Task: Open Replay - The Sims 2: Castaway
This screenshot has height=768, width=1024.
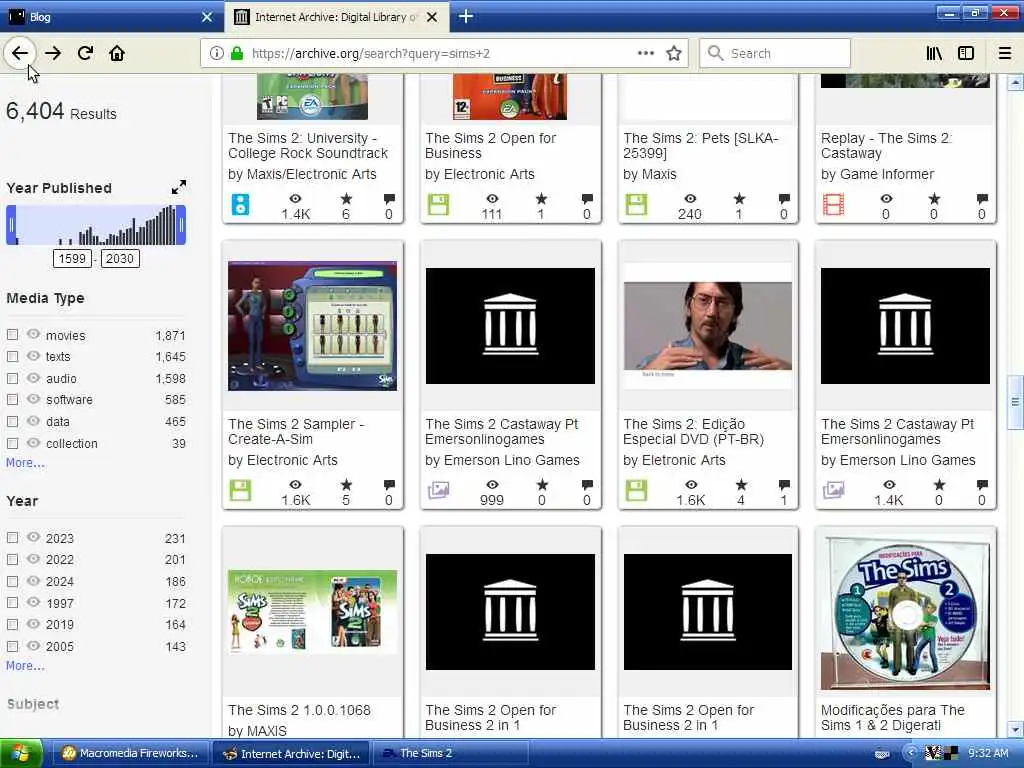Action: (x=886, y=146)
